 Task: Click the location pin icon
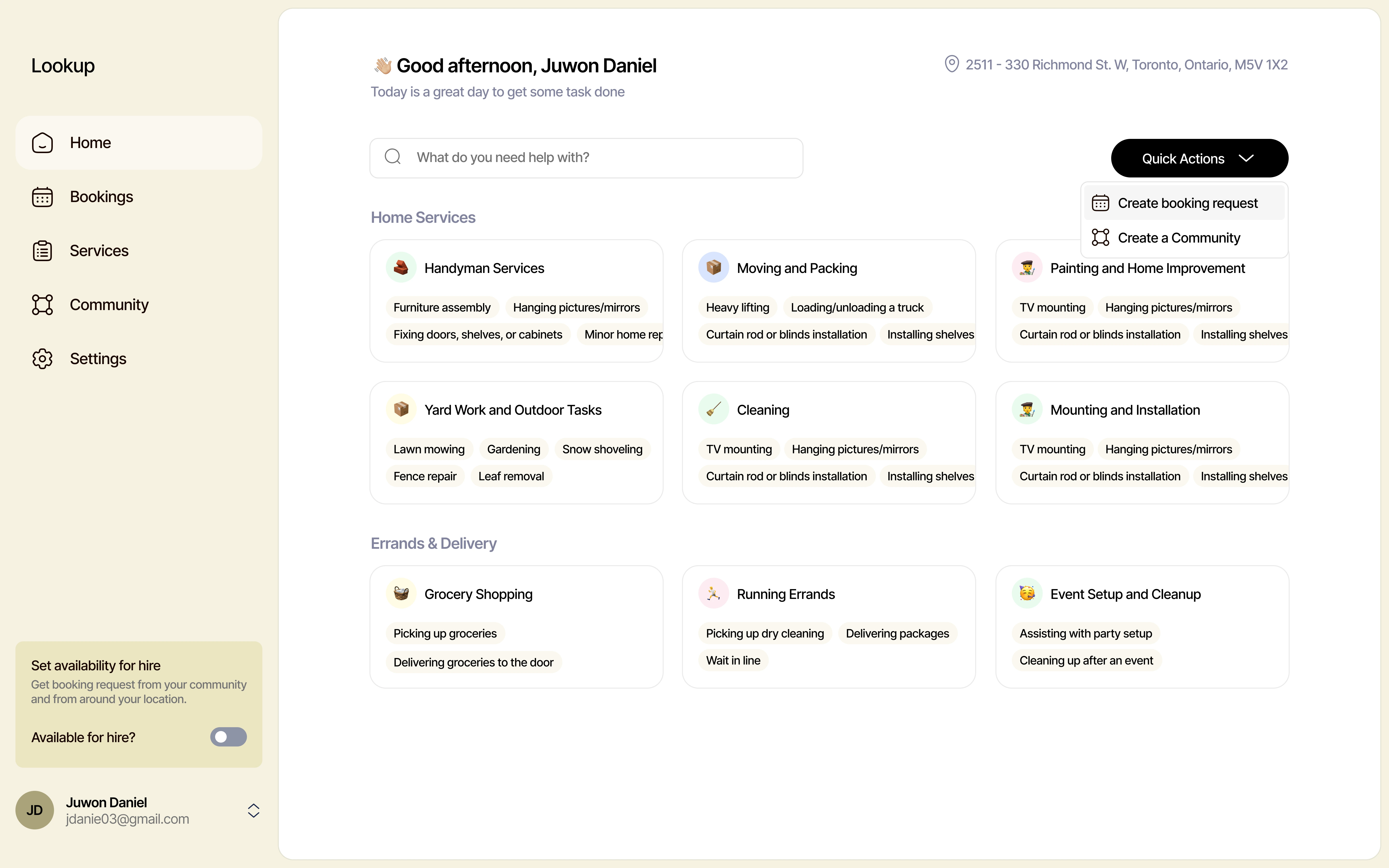pos(951,64)
